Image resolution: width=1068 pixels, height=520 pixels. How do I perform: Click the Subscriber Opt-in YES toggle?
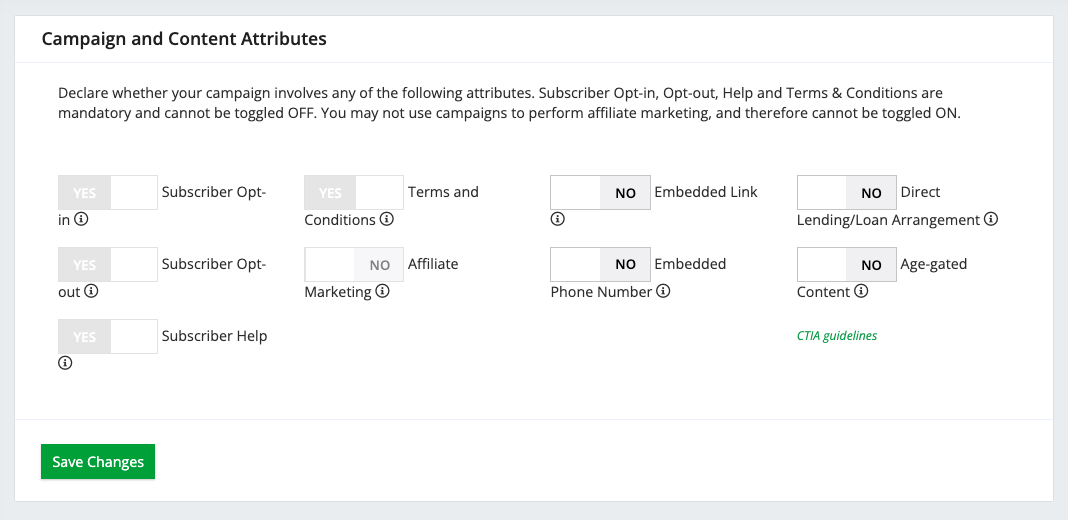coord(108,192)
